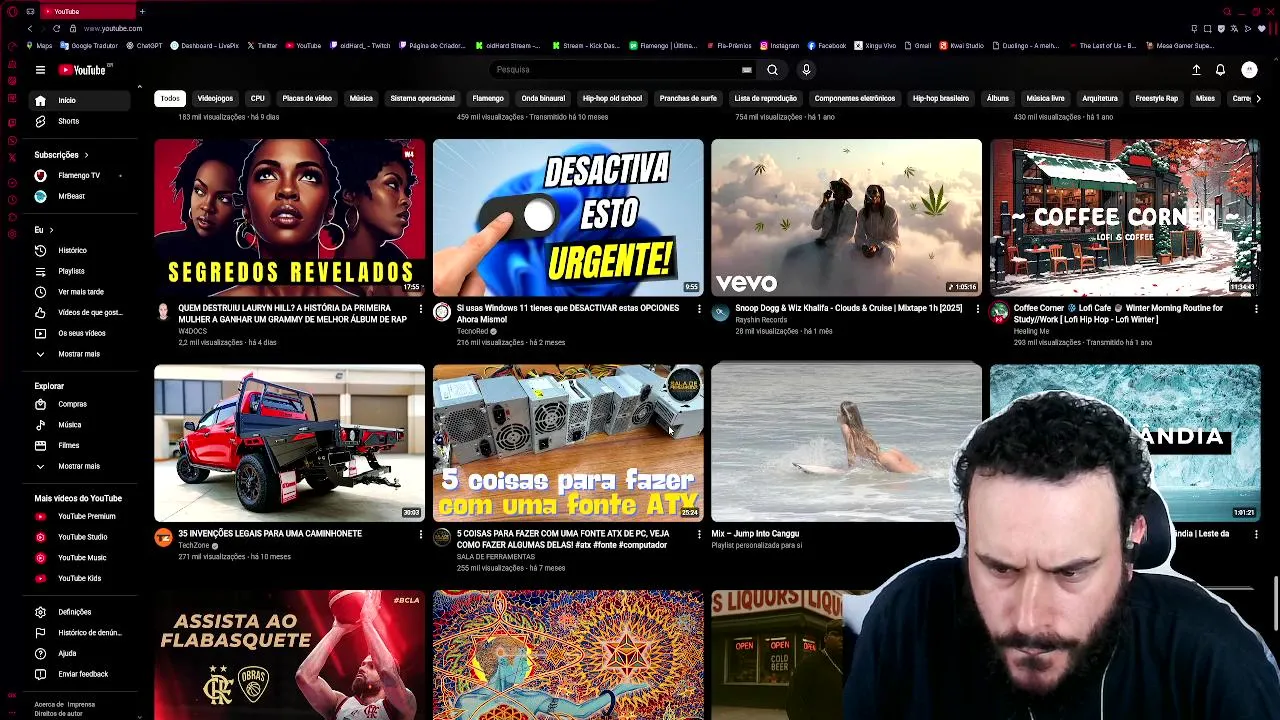Open Compras under Explorar
This screenshot has height=720, width=1280.
pos(79,404)
